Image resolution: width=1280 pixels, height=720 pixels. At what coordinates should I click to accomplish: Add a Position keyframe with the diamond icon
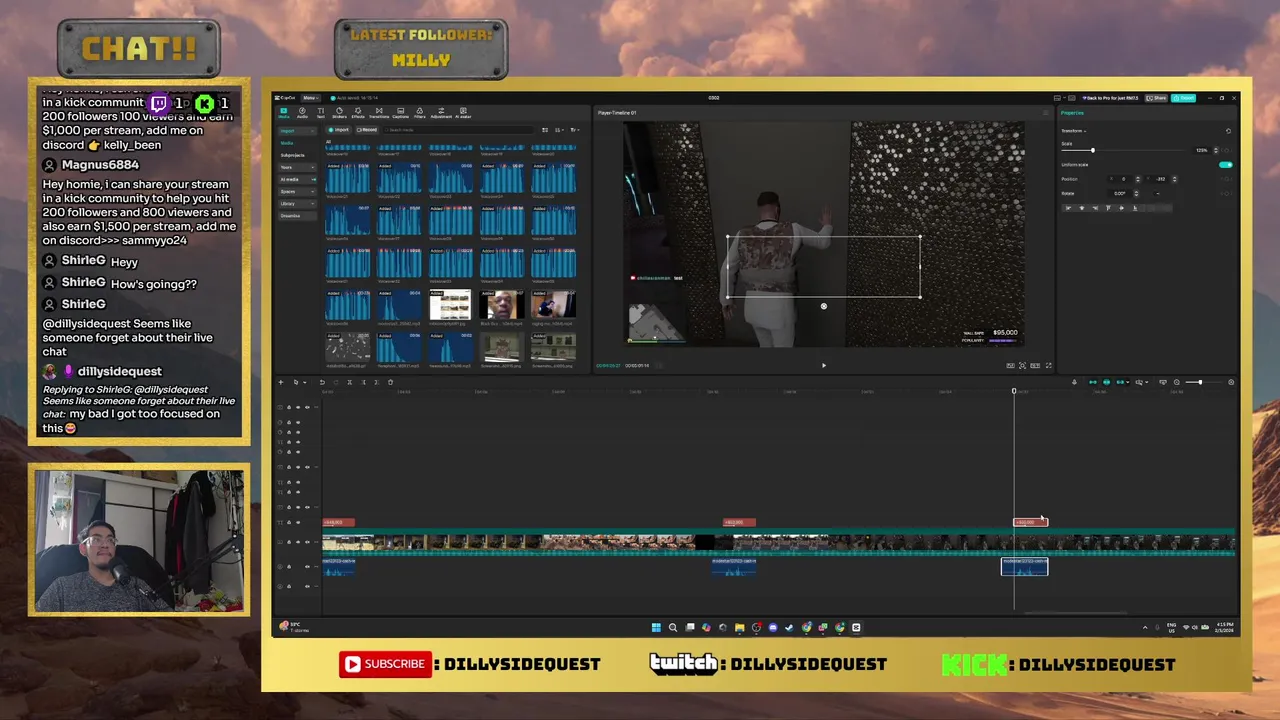pos(1227,179)
